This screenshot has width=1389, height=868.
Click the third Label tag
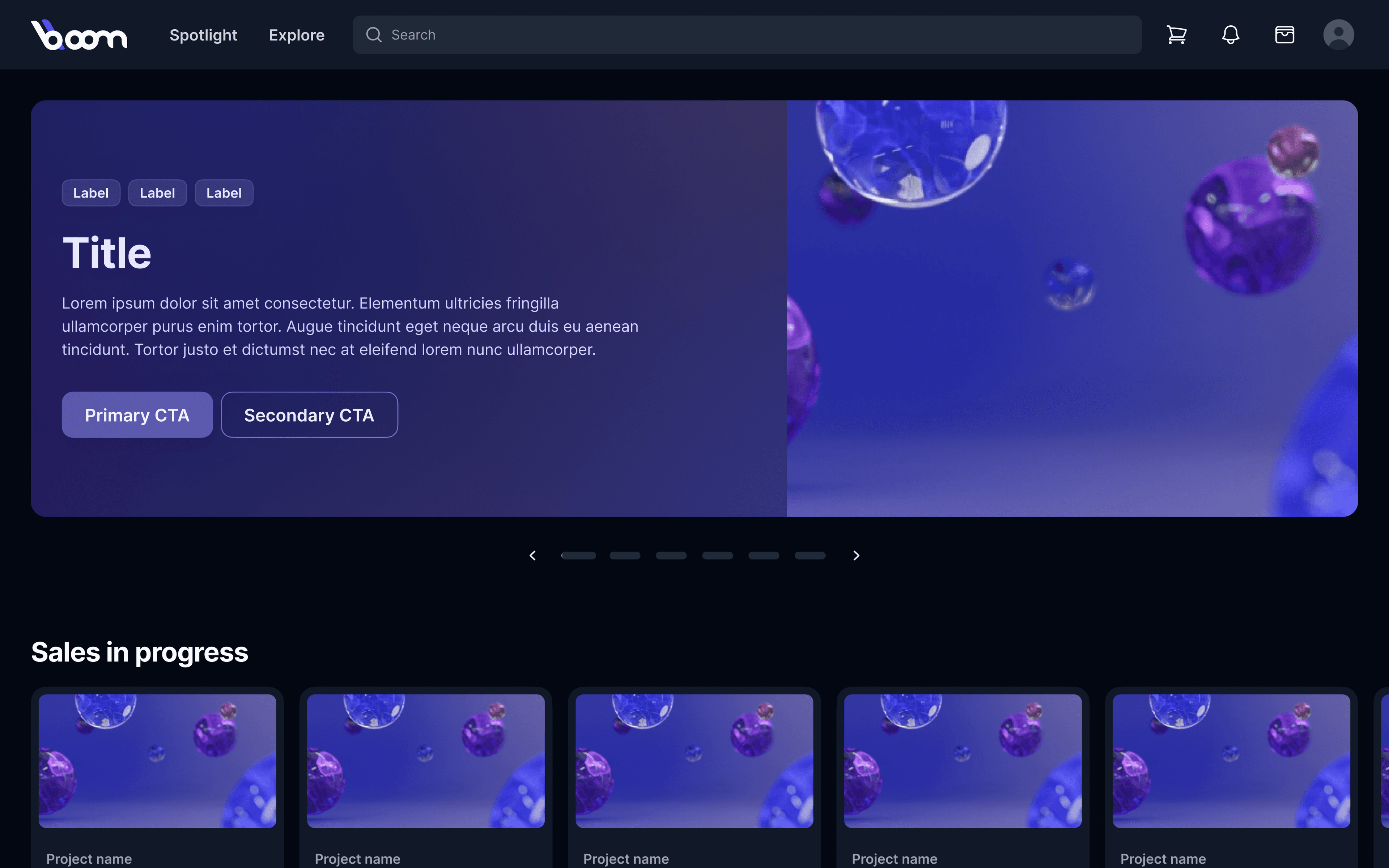(224, 193)
